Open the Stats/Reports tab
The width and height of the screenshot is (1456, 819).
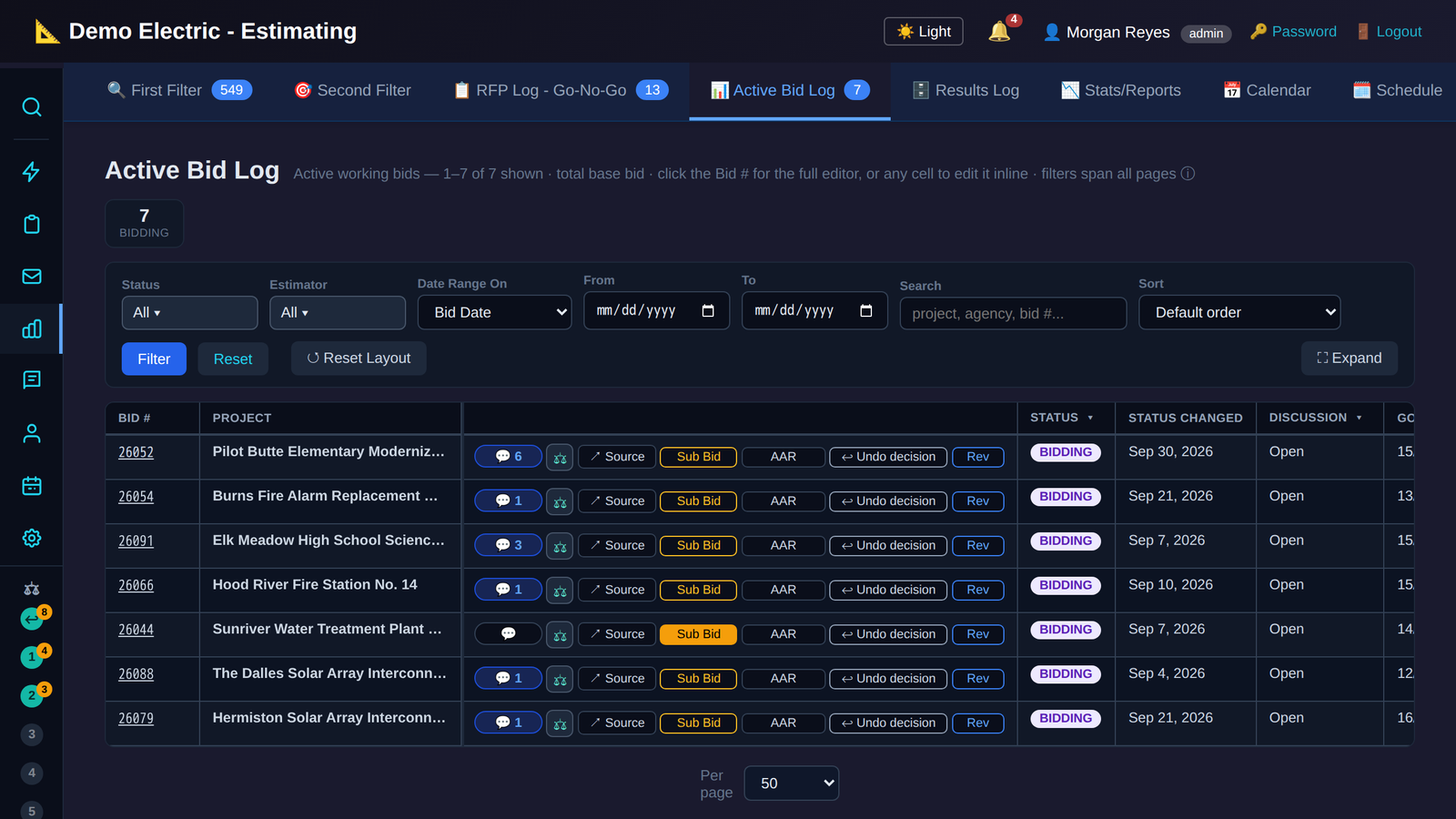pos(1121,90)
